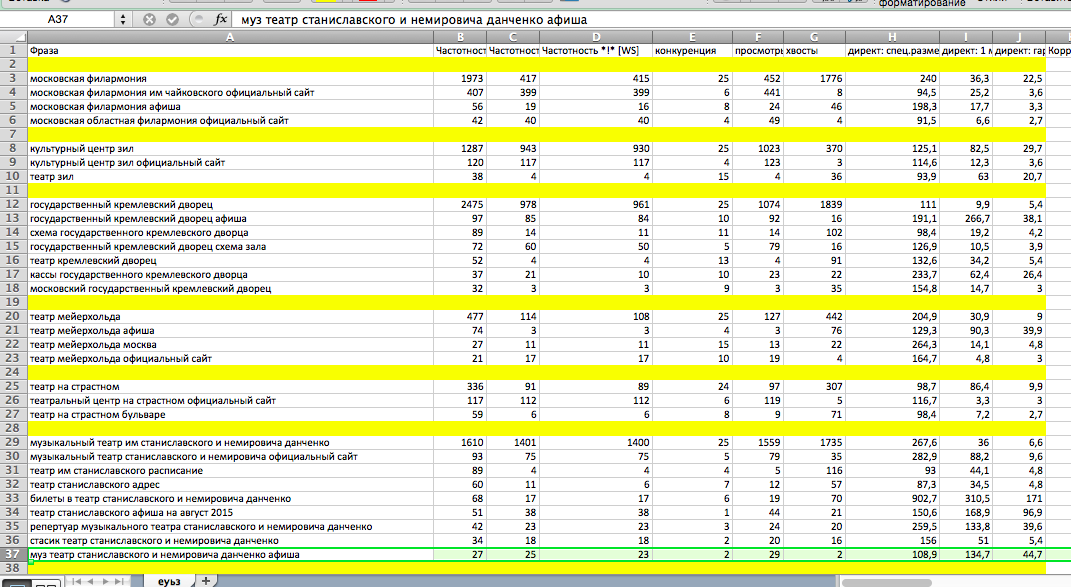
Task: Add a new sheet with plus button
Action: [205, 581]
